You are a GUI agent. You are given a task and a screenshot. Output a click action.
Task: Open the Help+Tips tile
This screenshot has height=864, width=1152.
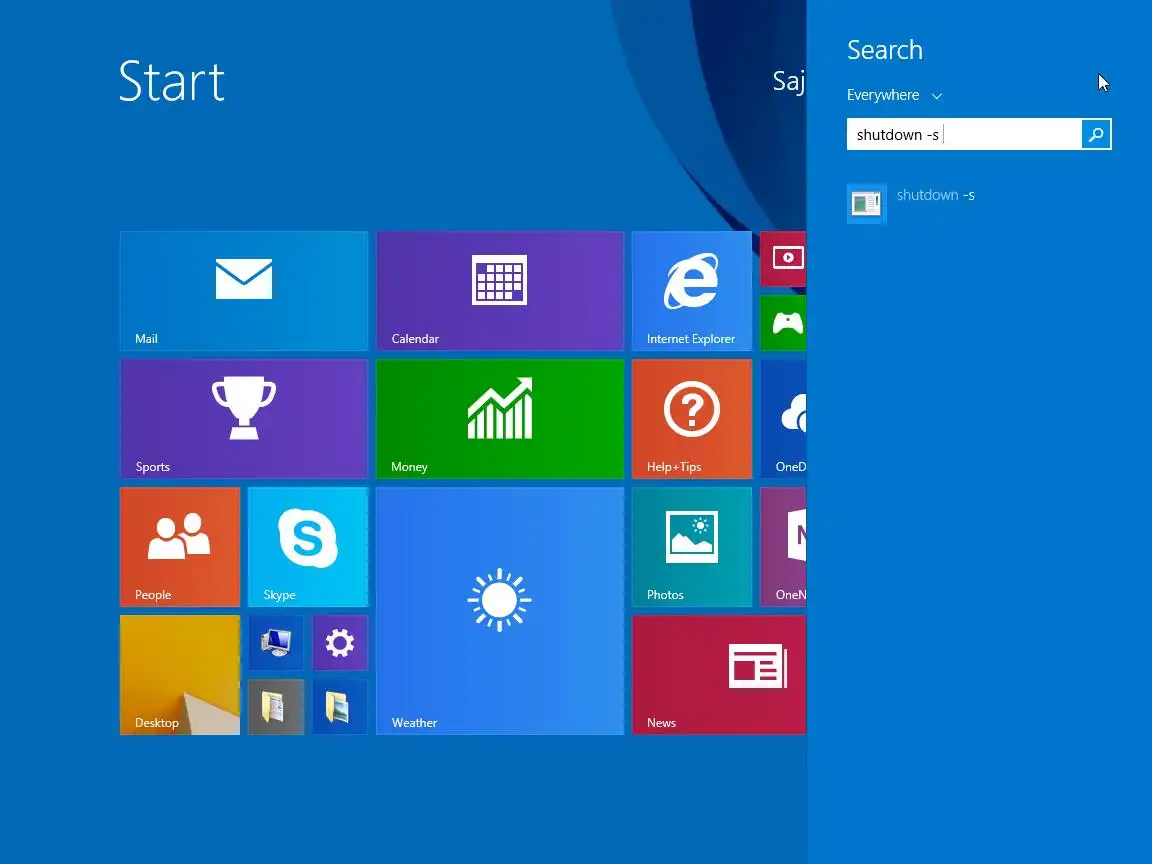(x=691, y=419)
